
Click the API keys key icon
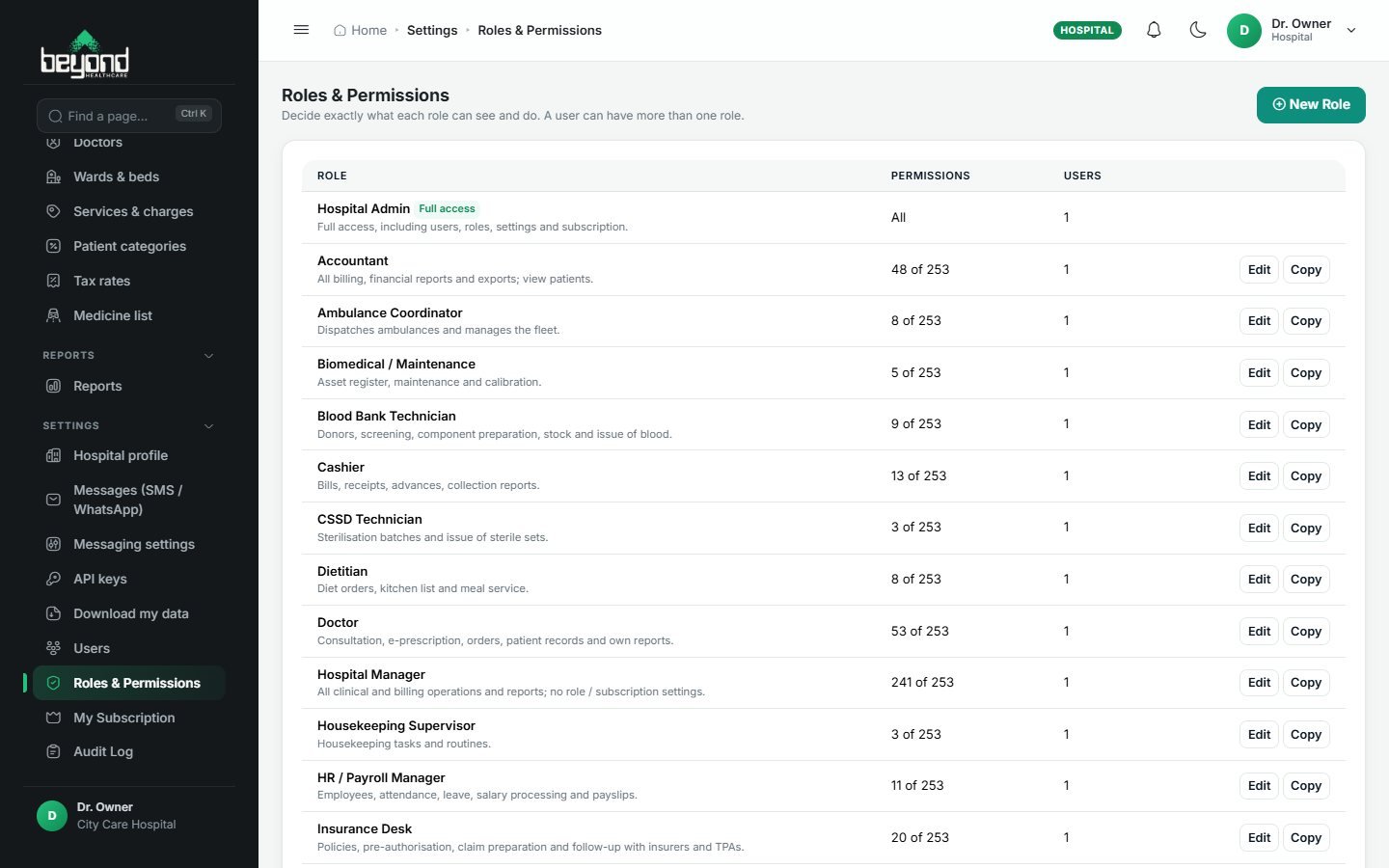click(x=54, y=579)
